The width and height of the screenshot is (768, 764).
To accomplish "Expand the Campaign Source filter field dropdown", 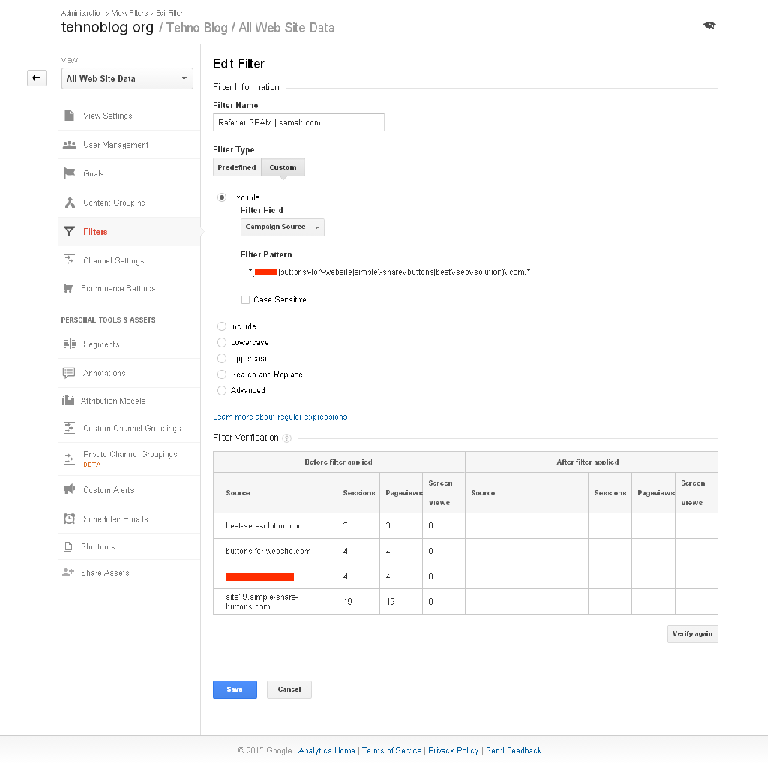I will tap(283, 227).
